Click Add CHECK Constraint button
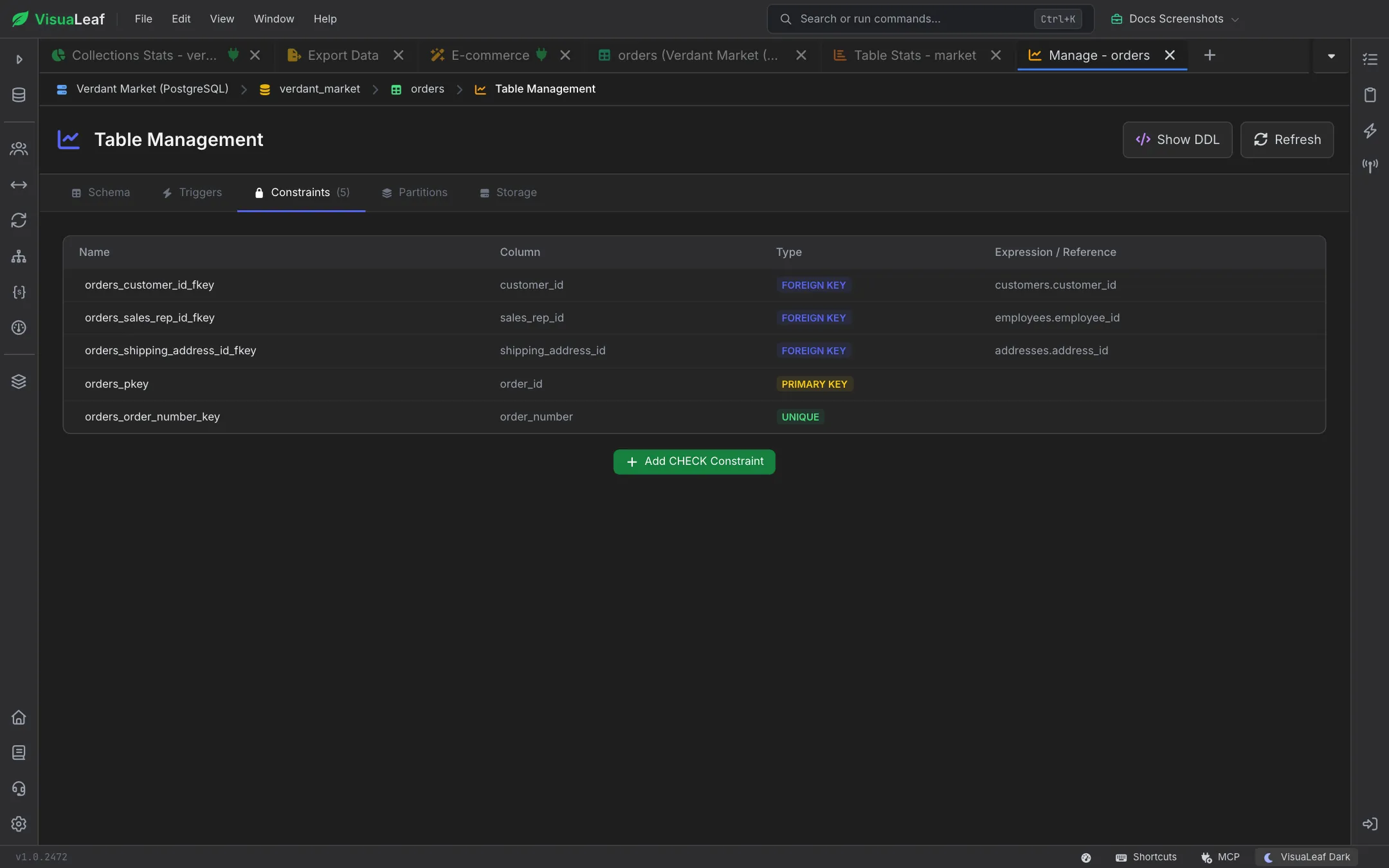The width and height of the screenshot is (1389, 868). point(694,462)
